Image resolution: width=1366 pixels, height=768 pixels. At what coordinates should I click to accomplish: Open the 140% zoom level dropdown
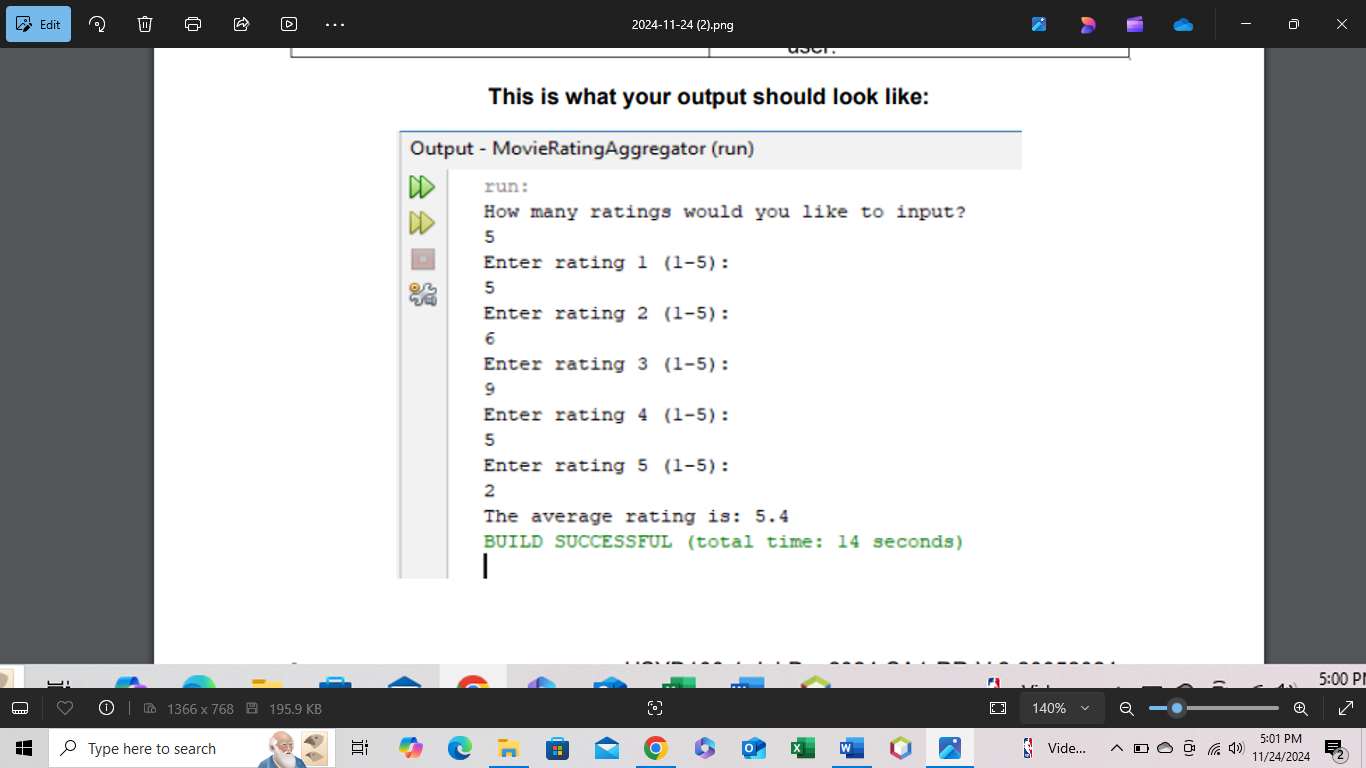[1061, 708]
